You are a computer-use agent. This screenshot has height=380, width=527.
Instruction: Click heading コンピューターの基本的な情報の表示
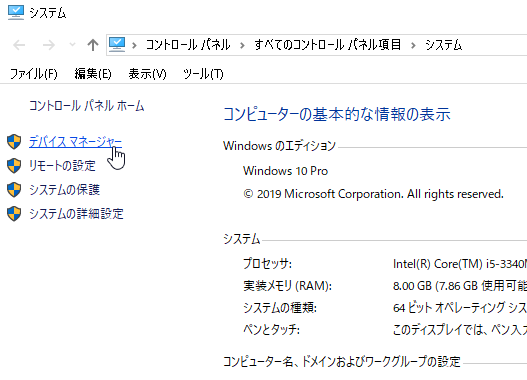point(337,114)
